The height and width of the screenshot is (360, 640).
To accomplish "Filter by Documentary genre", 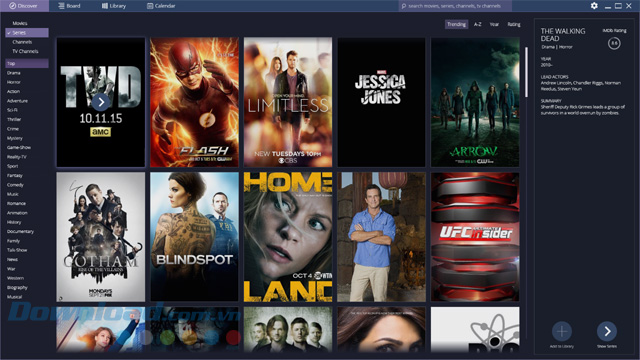I will pos(20,231).
